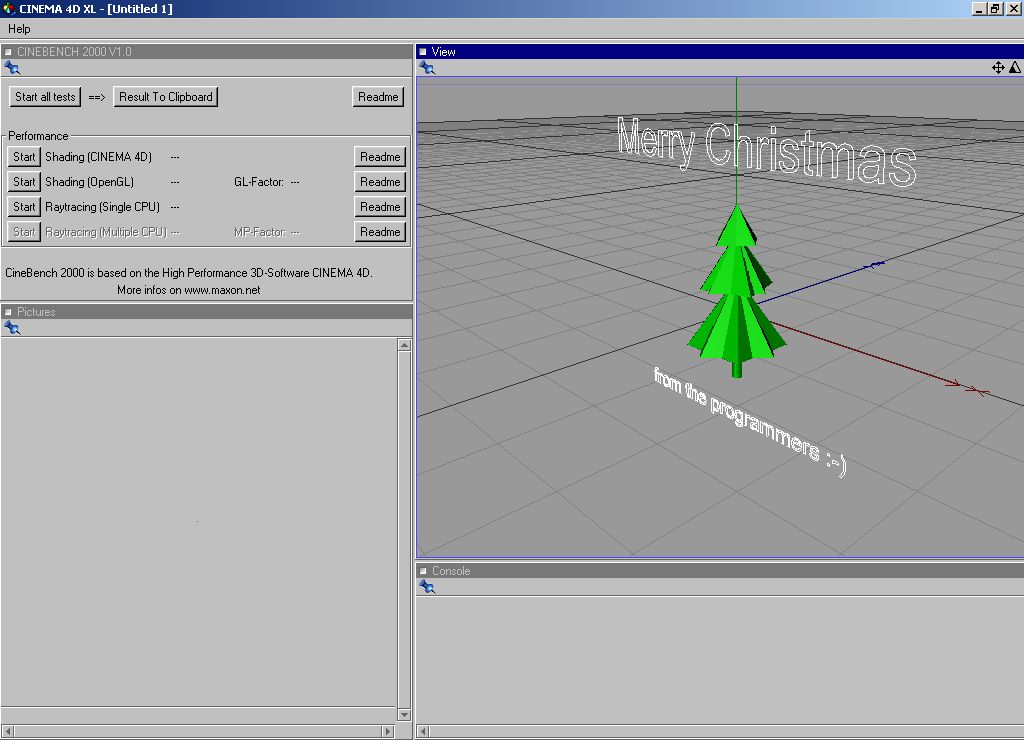Click the CINEBENCH 2000 V1.0 title bar

point(206,52)
